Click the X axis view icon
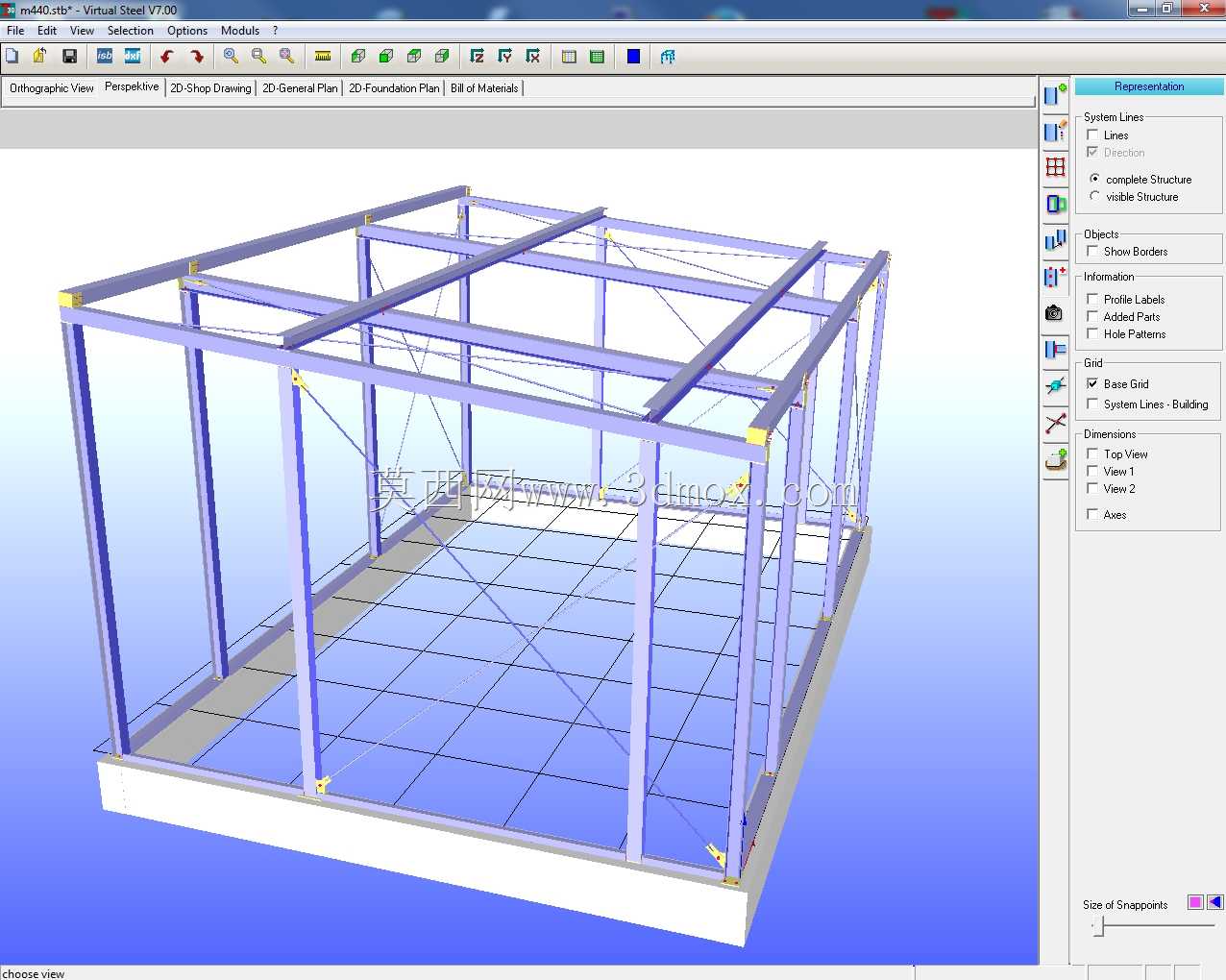The width and height of the screenshot is (1226, 980). (532, 57)
